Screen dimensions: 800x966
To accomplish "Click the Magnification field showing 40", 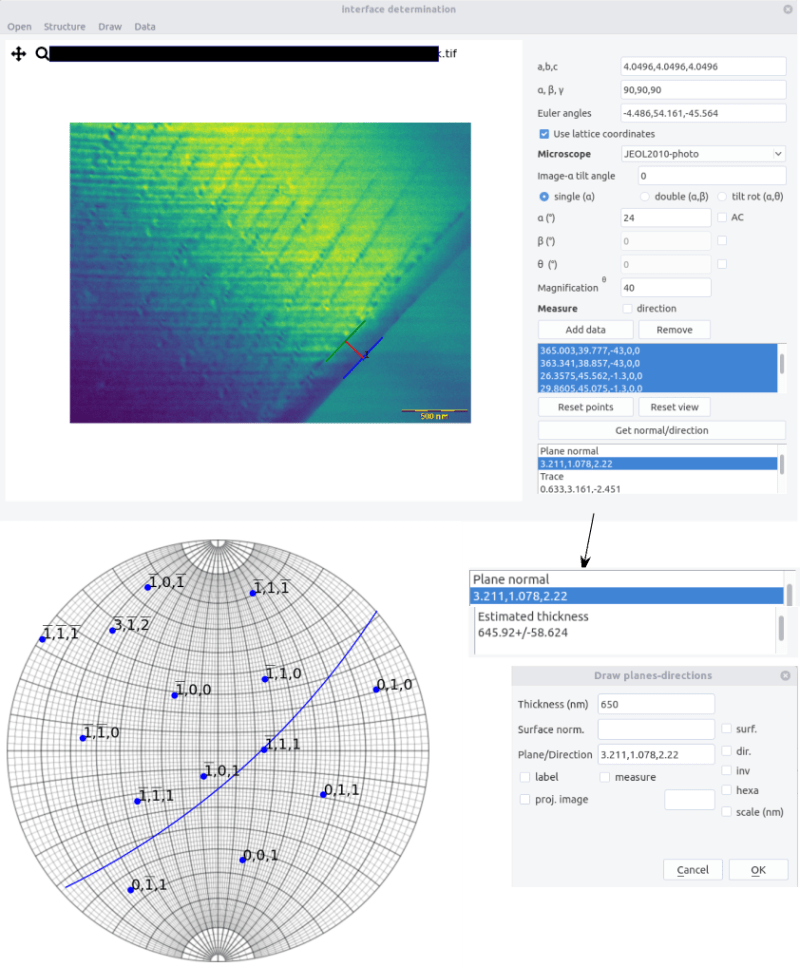I will tap(665, 288).
